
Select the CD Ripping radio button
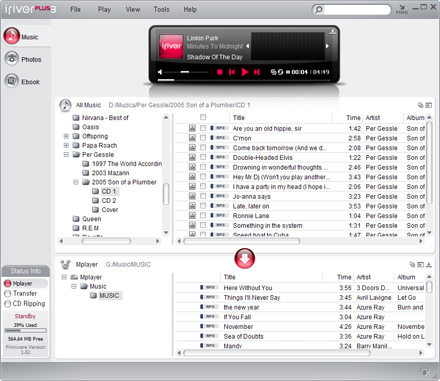8,304
